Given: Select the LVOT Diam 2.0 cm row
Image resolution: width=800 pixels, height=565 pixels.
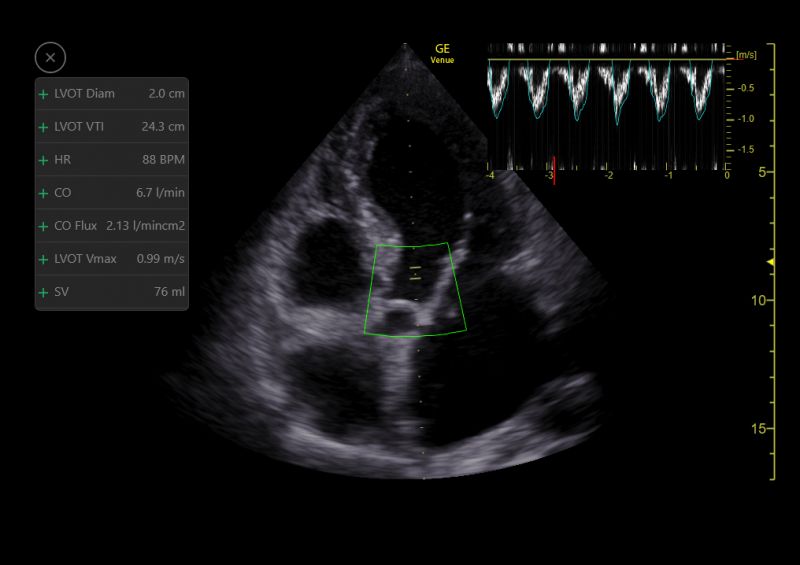Looking at the screenshot, I should pos(112,94).
